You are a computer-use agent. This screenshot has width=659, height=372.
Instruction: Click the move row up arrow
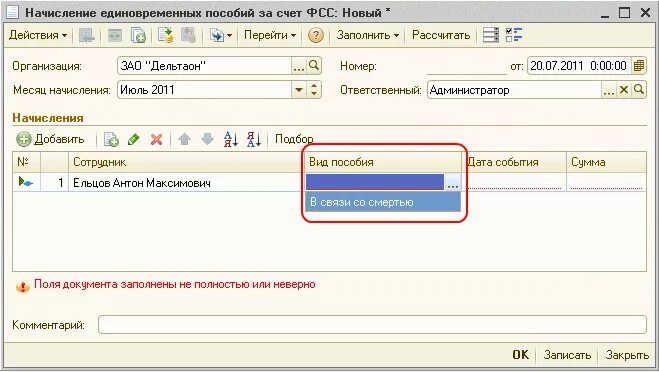pyautogui.click(x=185, y=139)
